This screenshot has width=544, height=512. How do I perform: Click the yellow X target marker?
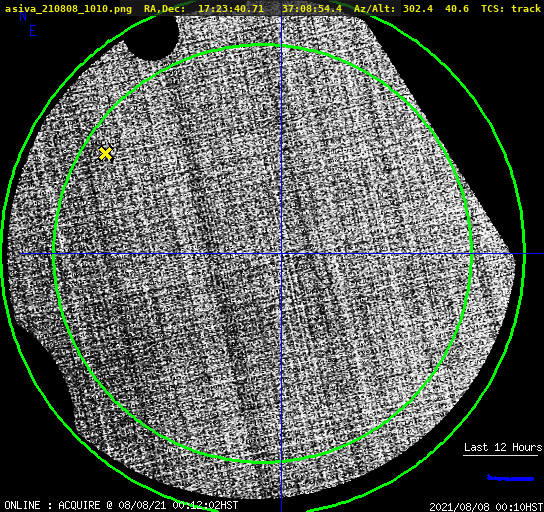pos(105,153)
